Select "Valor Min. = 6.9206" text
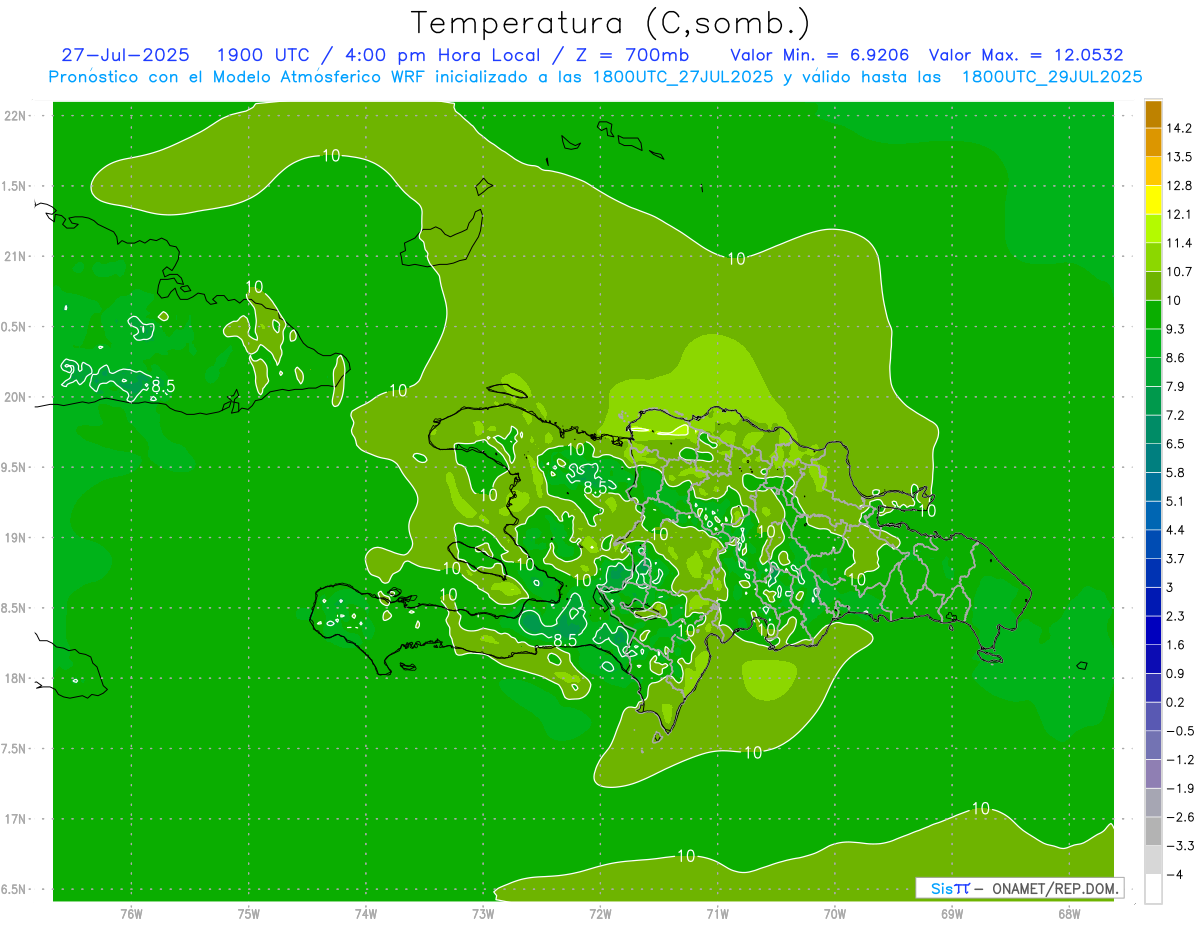 click(x=820, y=55)
